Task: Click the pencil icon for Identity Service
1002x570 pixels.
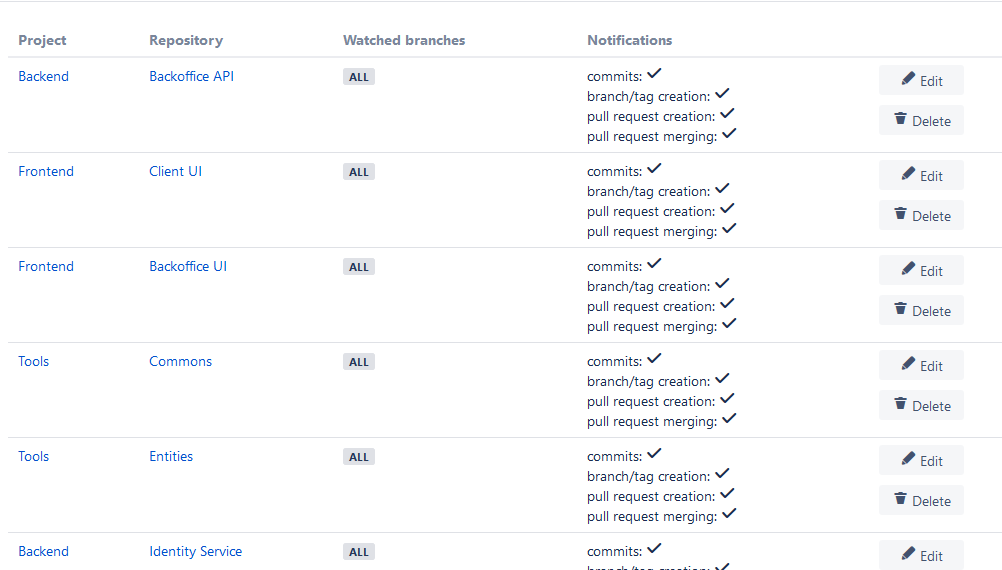Action: 908,554
